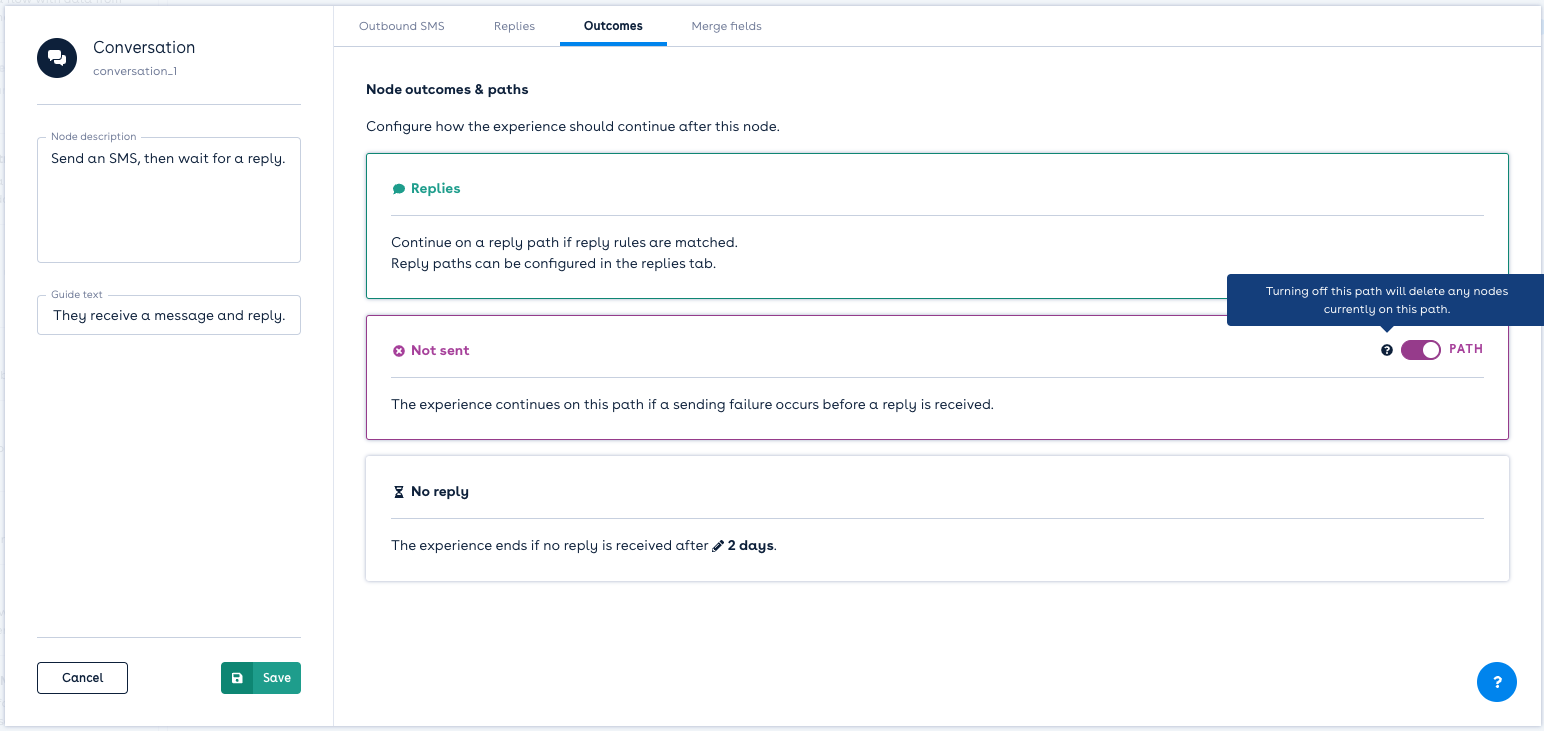This screenshot has height=731, width=1544.
Task: Focus the Guide text input field
Action: coord(168,315)
